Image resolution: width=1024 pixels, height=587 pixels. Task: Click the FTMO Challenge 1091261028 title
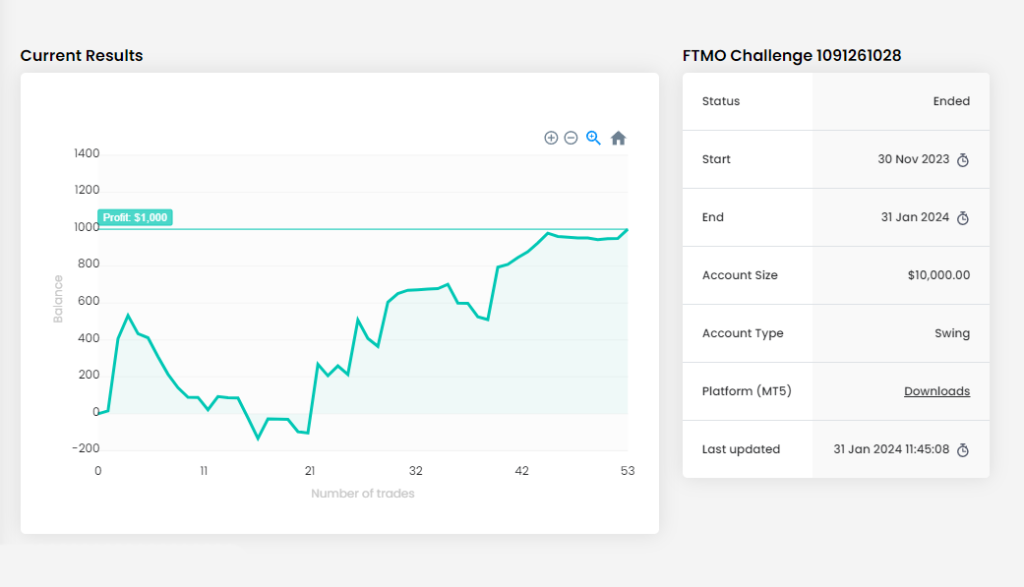792,56
